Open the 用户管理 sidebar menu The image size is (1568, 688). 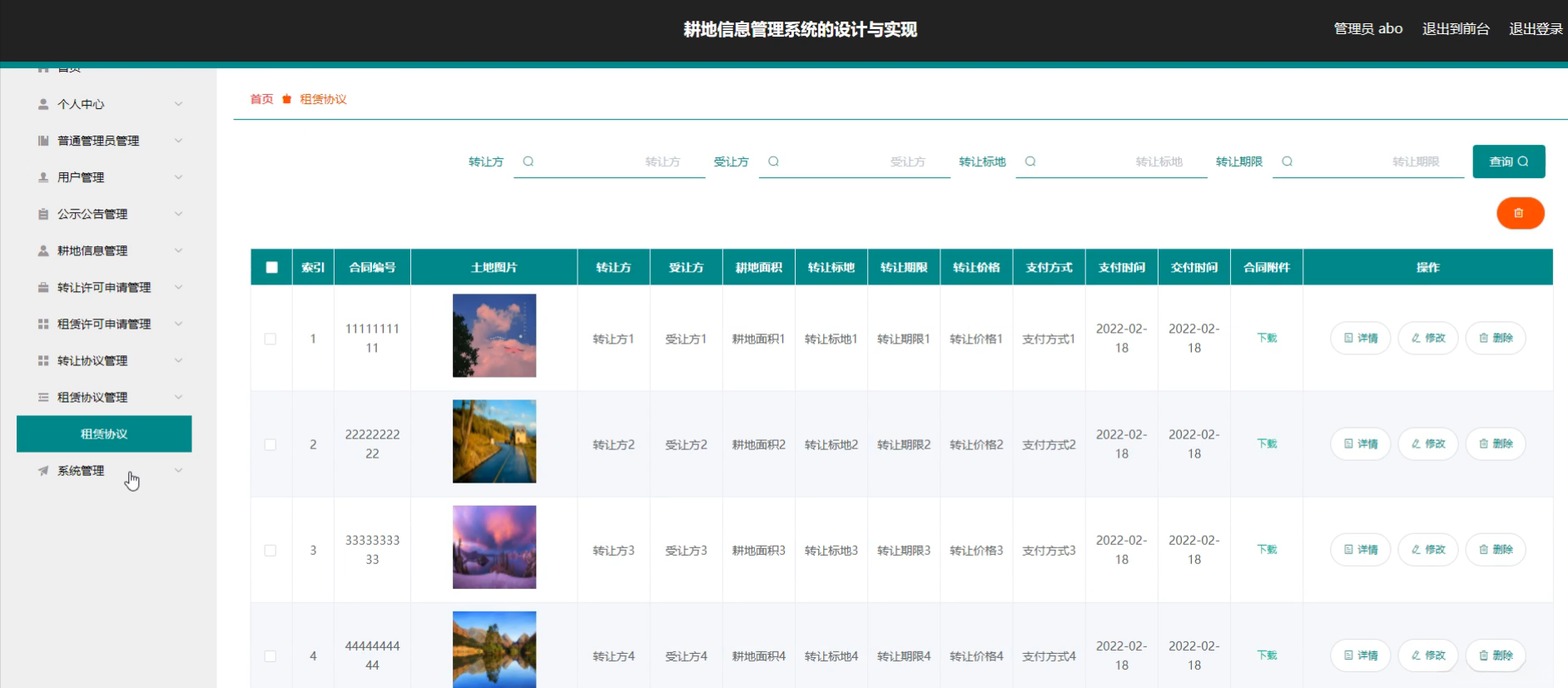click(104, 177)
